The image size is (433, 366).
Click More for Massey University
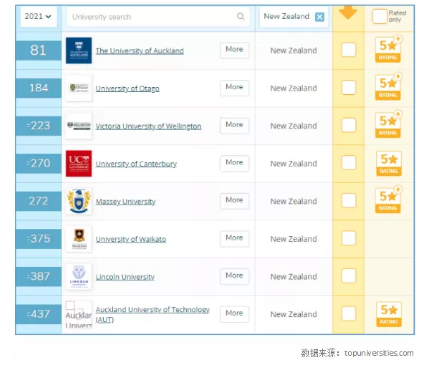(234, 201)
